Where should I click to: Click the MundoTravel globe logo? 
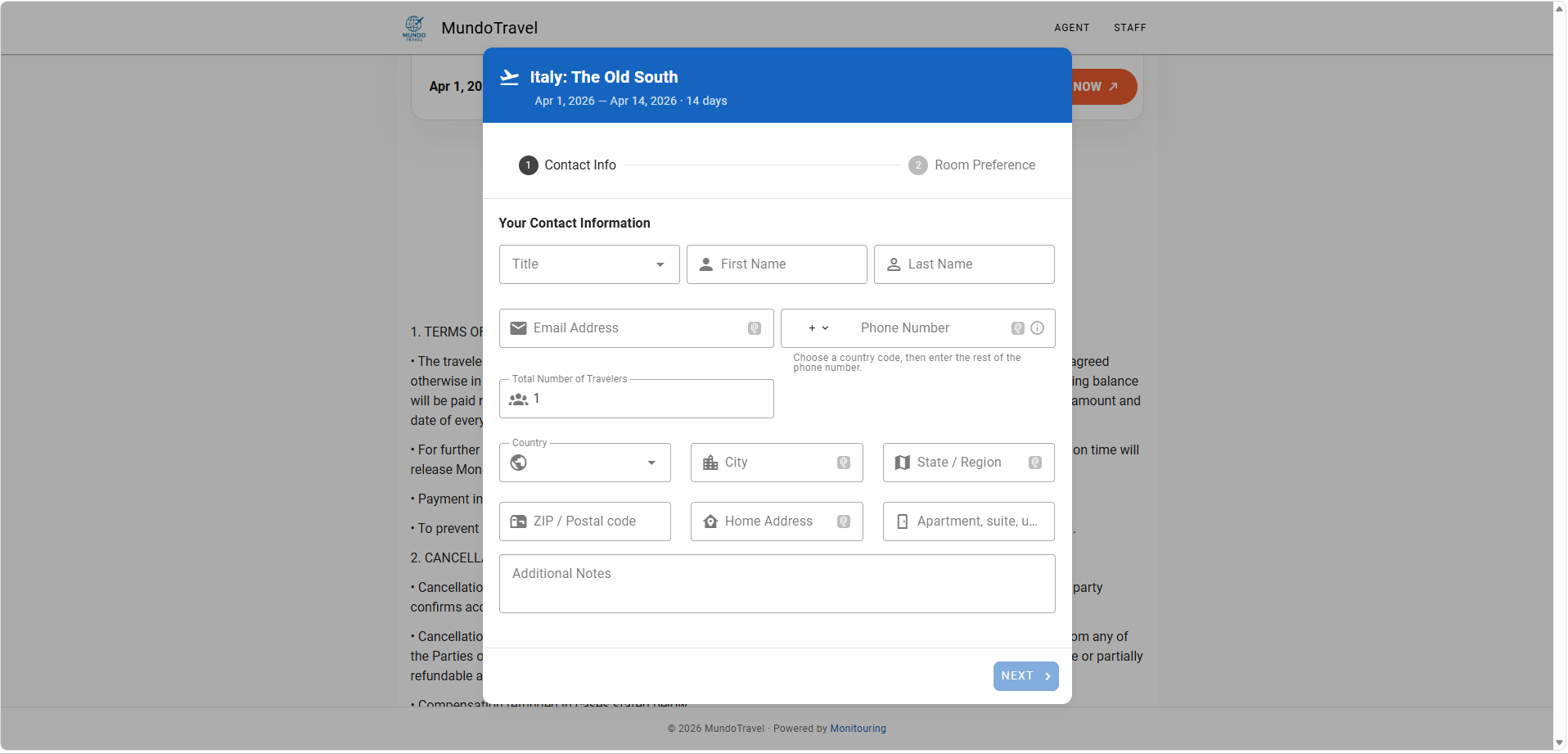(x=415, y=27)
